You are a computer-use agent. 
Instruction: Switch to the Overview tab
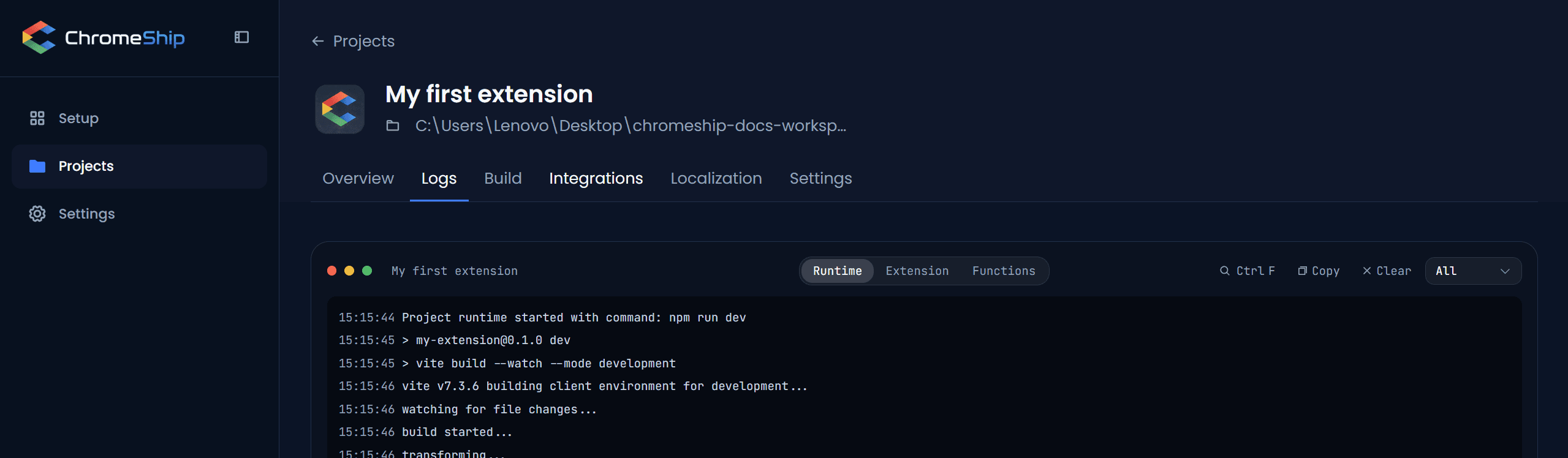coord(358,178)
